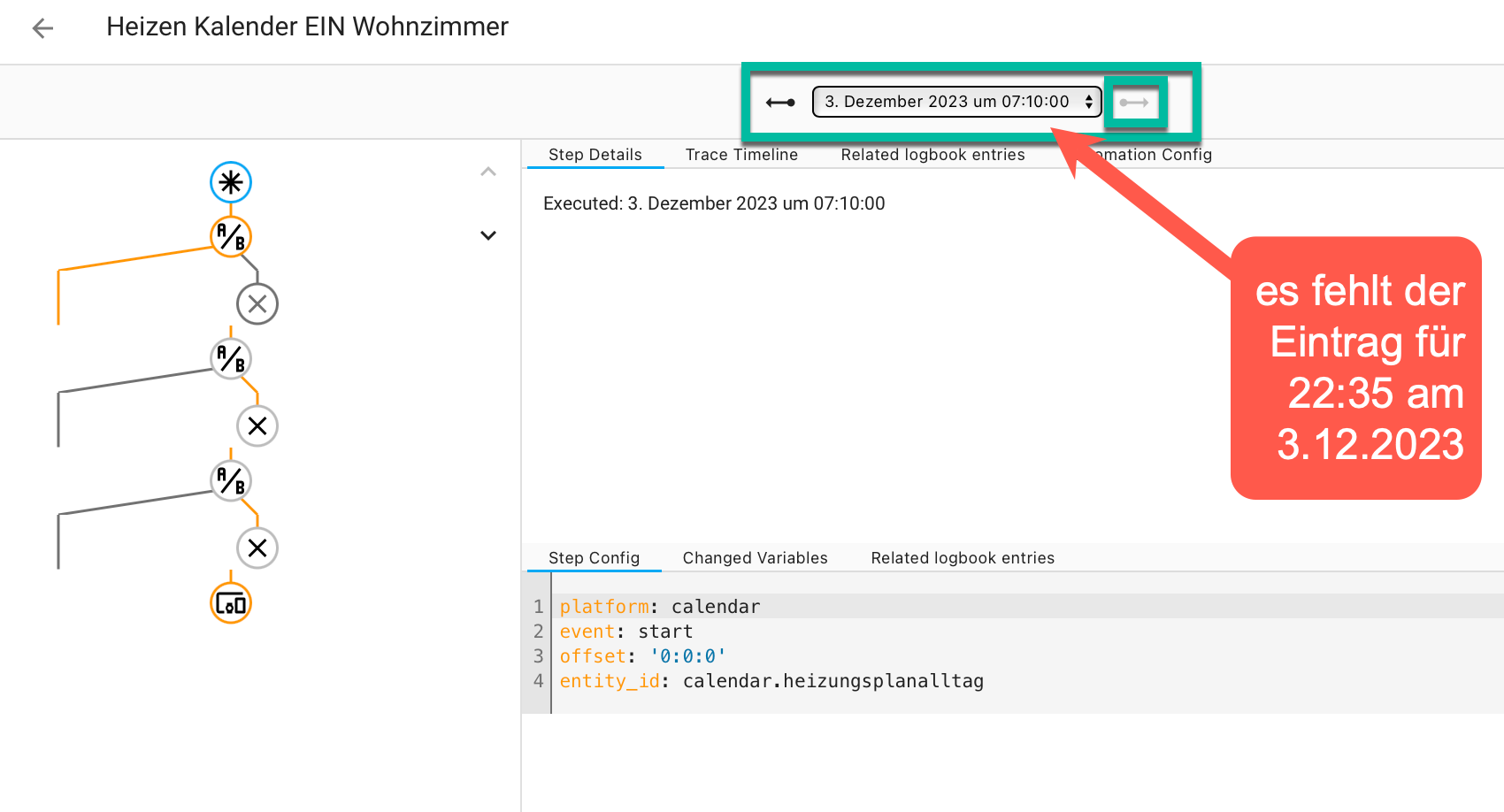Click the bottom X node in the graph
Image resolution: width=1504 pixels, height=812 pixels.
(257, 548)
